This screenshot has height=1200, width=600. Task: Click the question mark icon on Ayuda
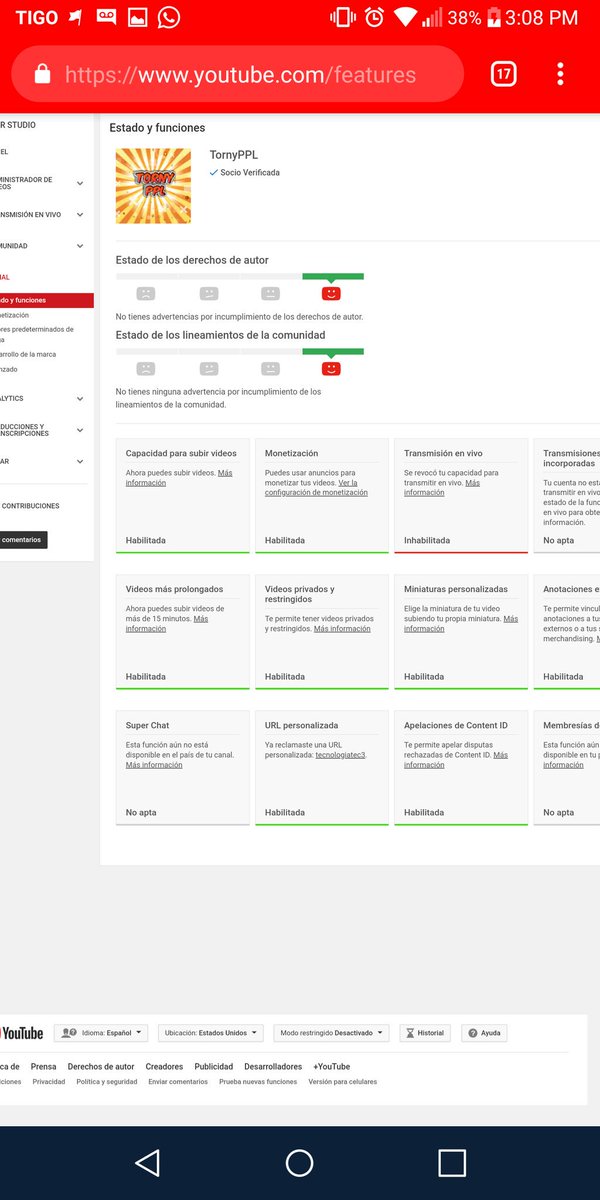coord(472,1033)
